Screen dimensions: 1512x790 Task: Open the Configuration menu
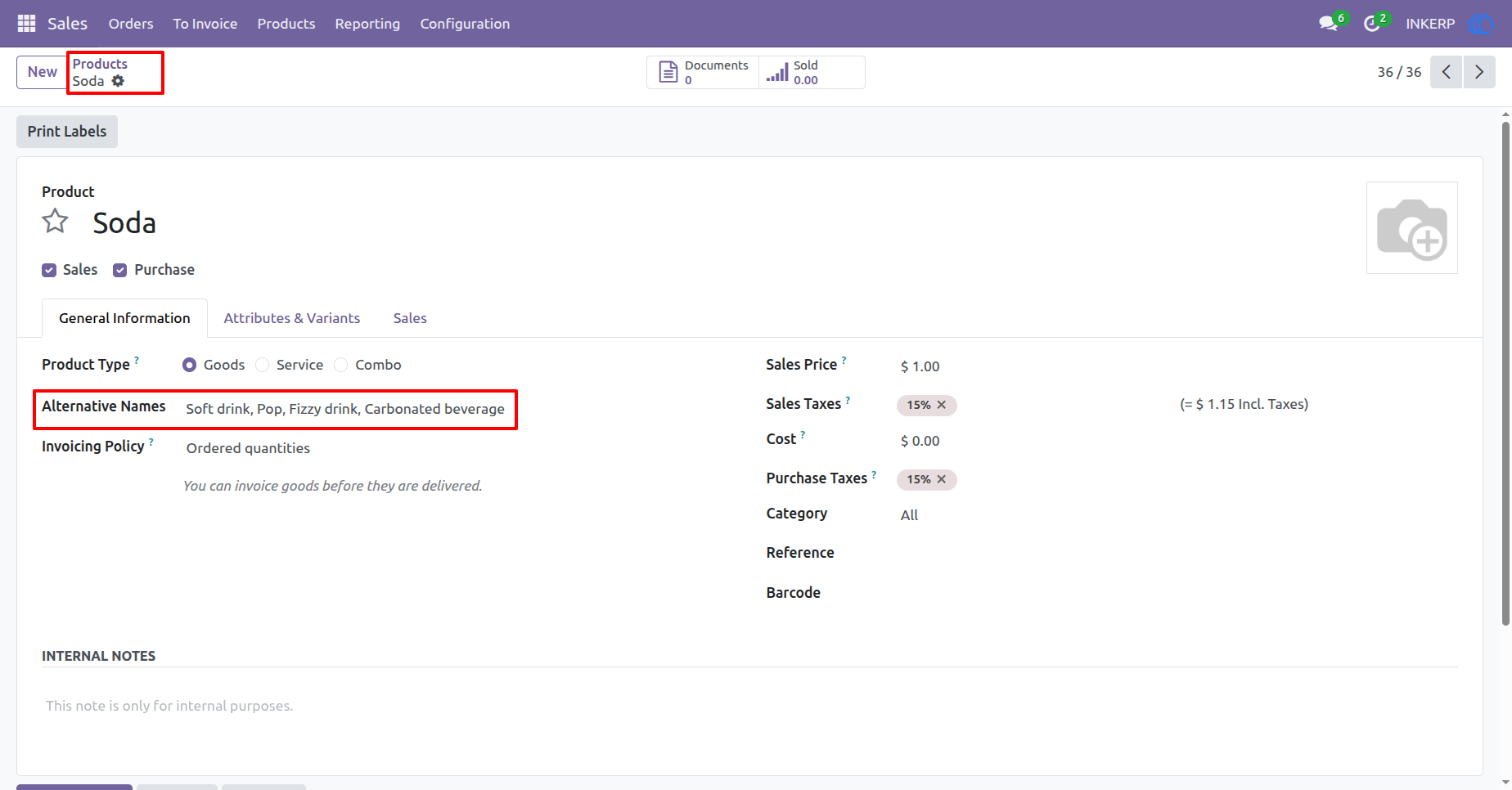[x=465, y=24]
